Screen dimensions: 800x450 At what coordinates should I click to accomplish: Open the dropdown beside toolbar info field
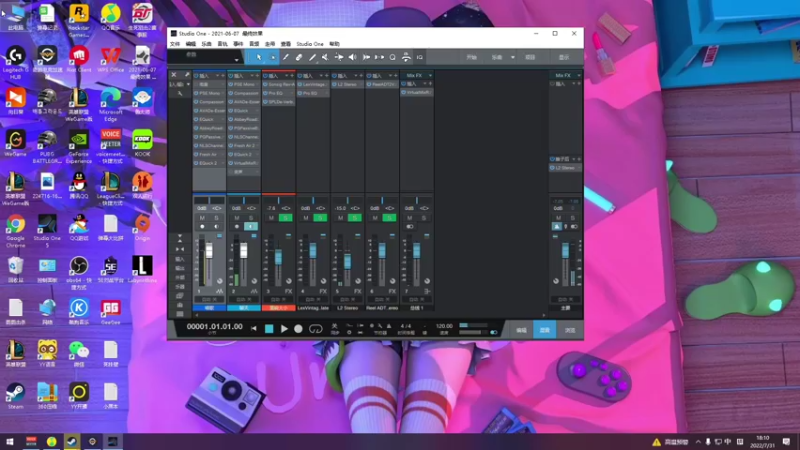tap(236, 60)
